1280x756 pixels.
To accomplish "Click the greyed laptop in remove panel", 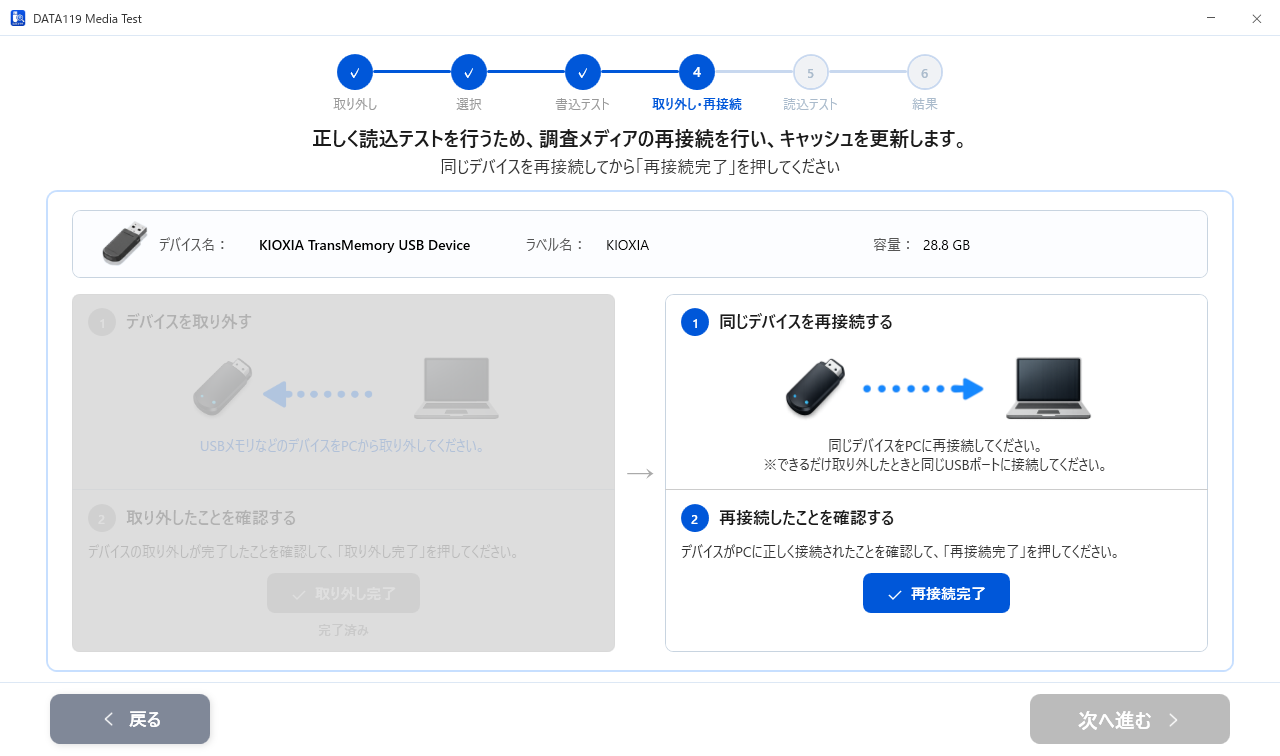I will click(x=456, y=388).
